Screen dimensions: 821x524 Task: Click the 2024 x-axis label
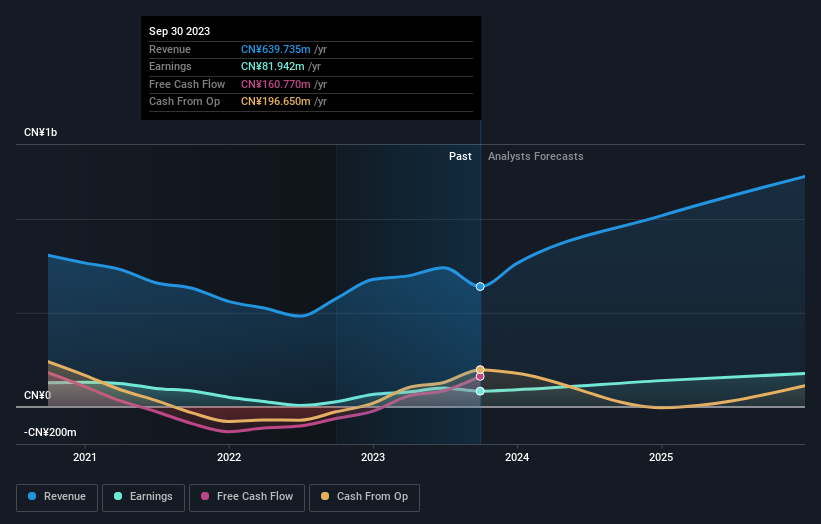point(517,457)
